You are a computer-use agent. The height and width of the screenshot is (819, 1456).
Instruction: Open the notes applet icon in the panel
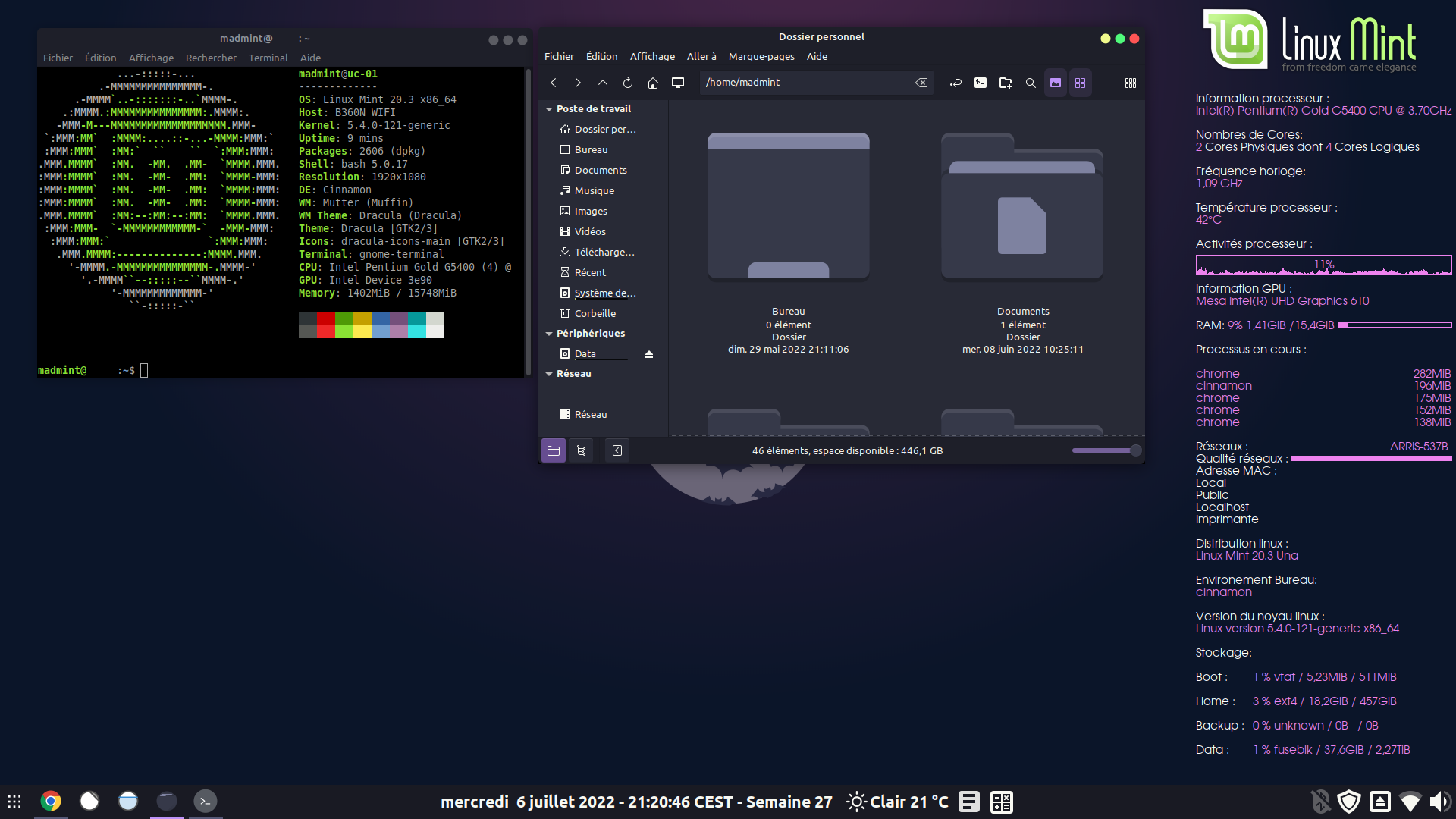pyautogui.click(x=968, y=802)
